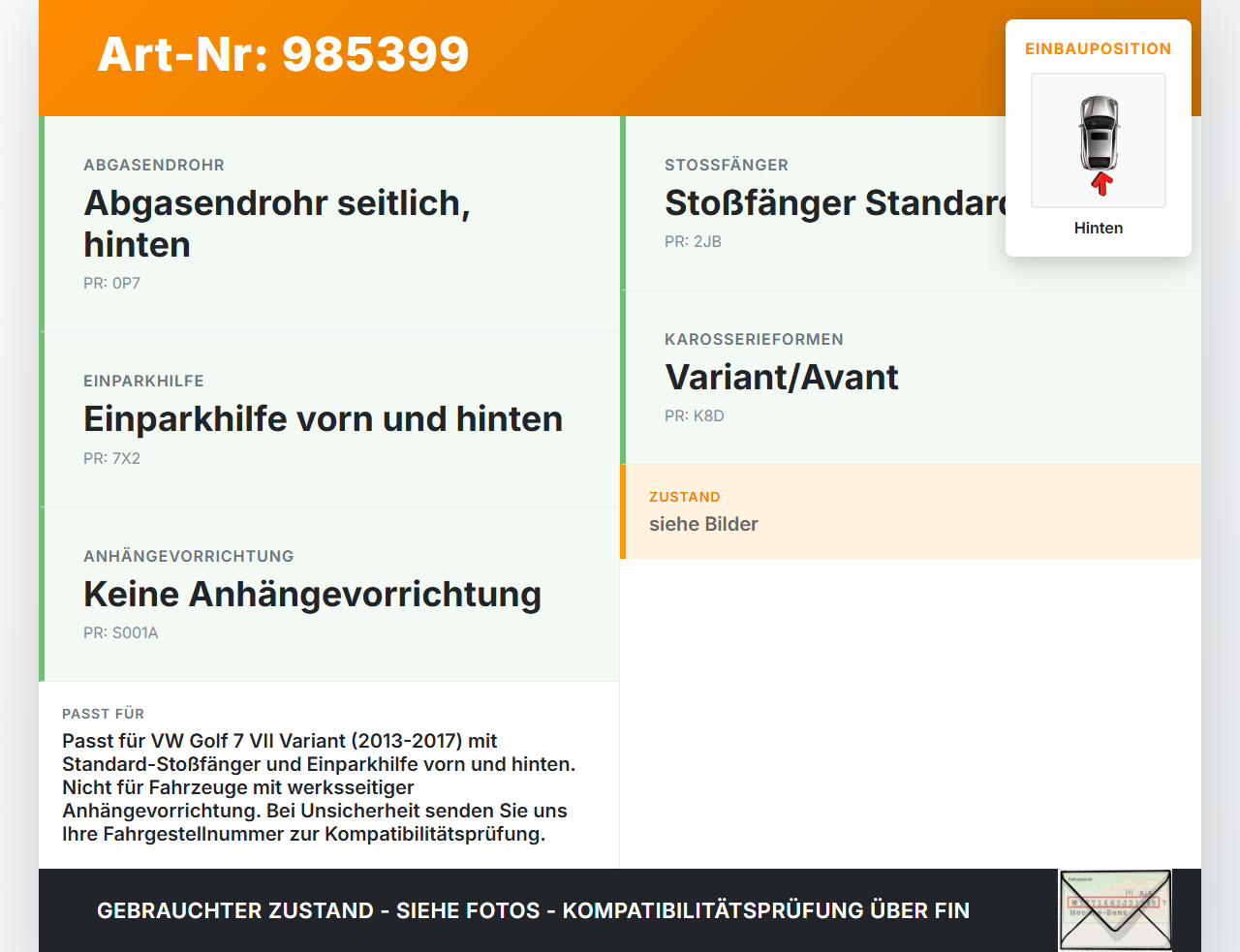Open the Abgasendrohr seitlich hinten card
Viewport: 1240px width, 952px height.
[277, 224]
